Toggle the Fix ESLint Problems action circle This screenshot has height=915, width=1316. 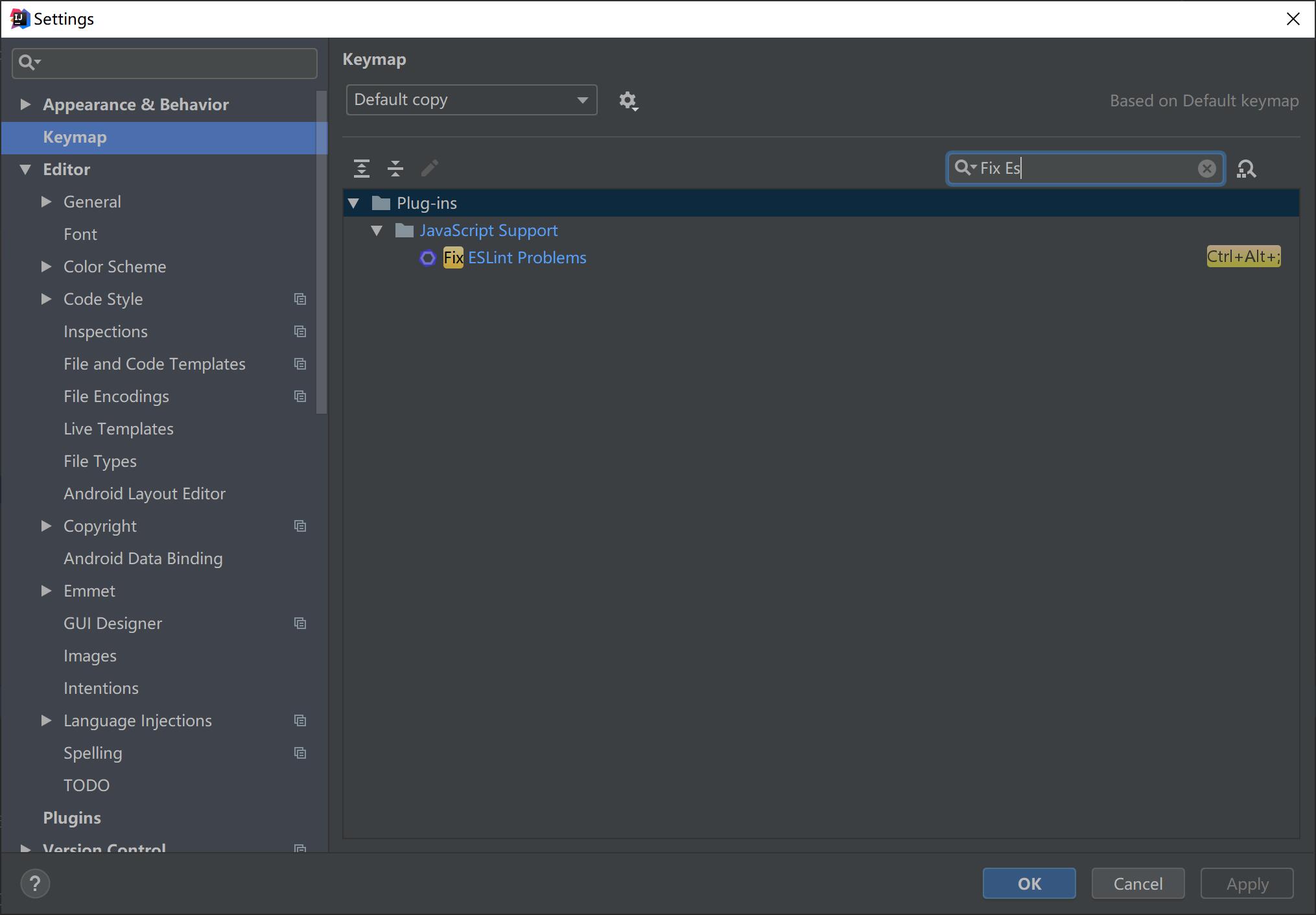[427, 258]
